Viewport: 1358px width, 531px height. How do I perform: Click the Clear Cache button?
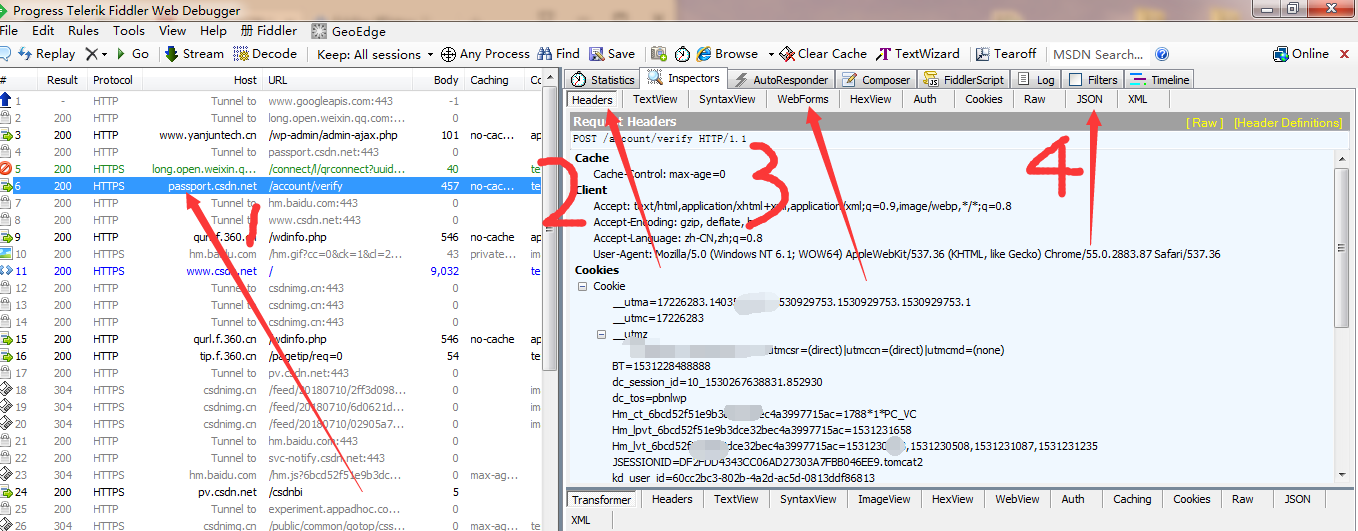click(x=788, y=54)
